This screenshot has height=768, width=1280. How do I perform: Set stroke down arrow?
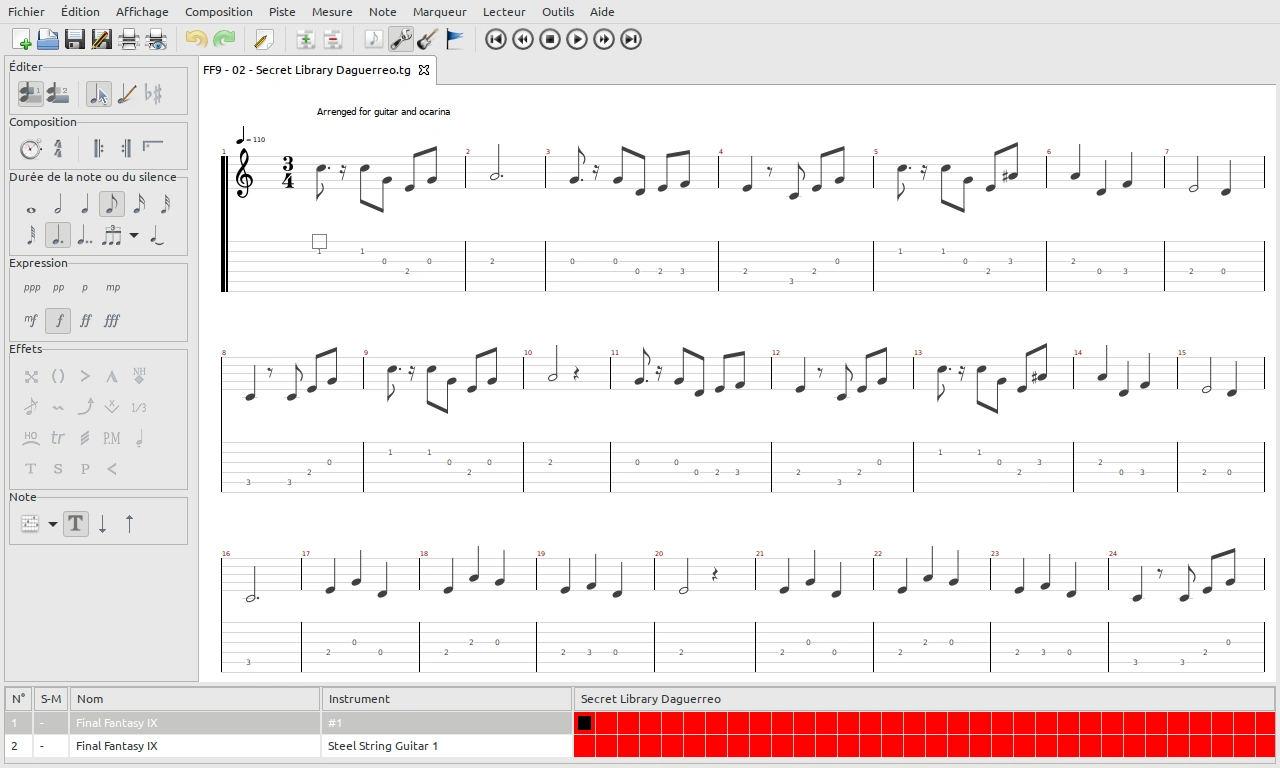click(x=103, y=523)
